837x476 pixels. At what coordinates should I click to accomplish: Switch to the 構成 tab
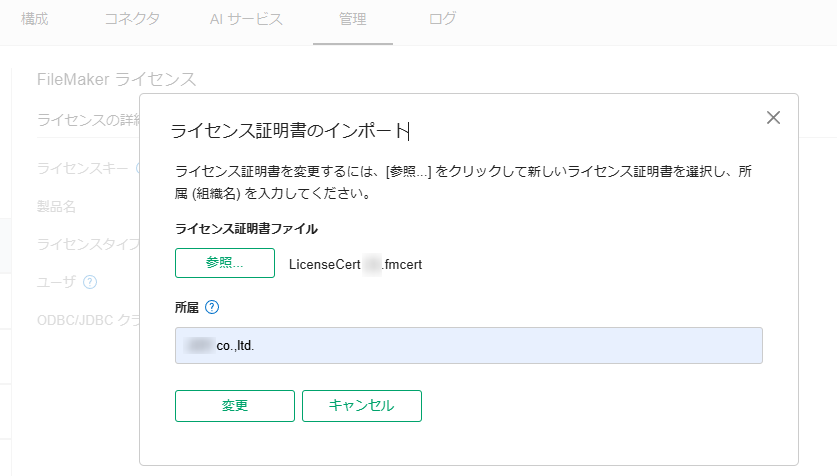tap(35, 19)
